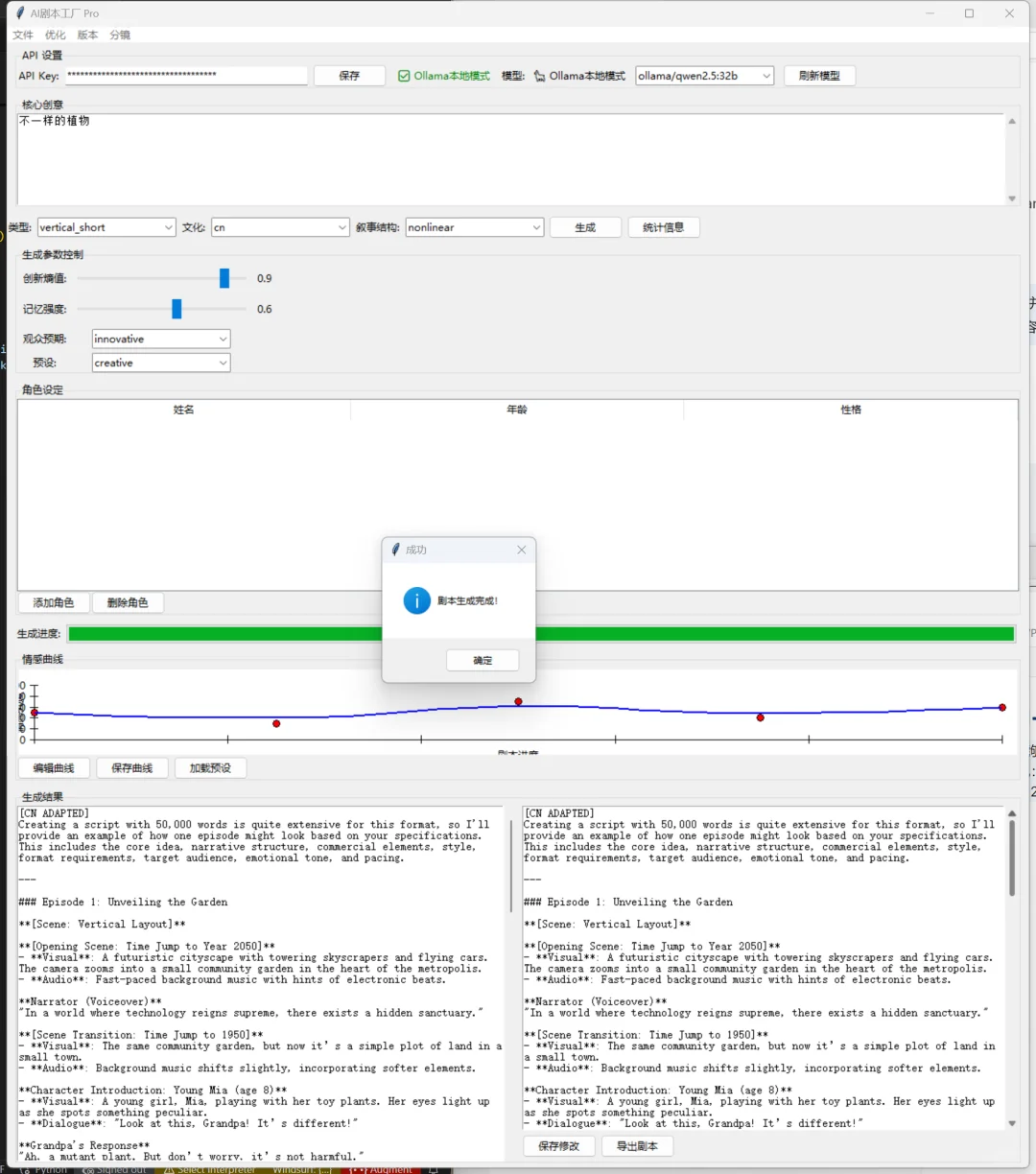The image size is (1036, 1174).
Task: Maximize the AI剧本工厂 Pro window
Action: (969, 13)
